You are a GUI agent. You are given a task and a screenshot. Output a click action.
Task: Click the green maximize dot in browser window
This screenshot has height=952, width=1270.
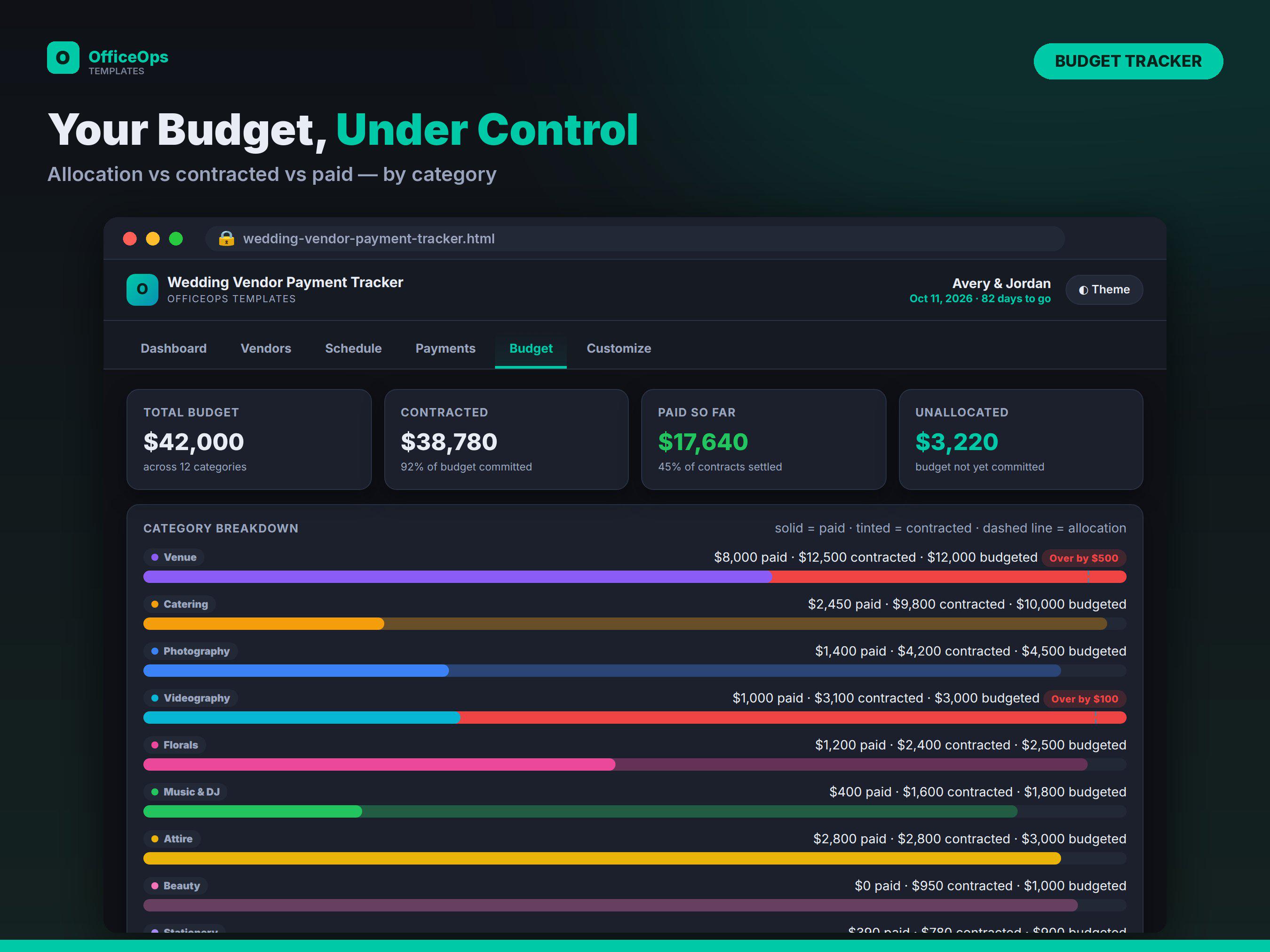tap(176, 239)
